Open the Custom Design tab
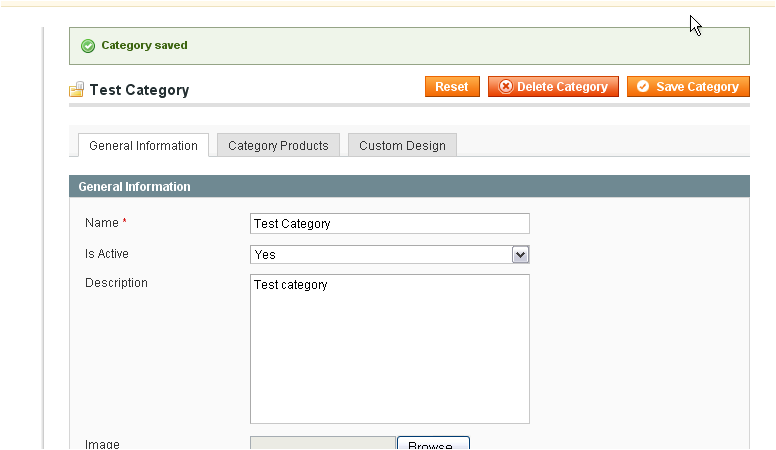Screen dimensions: 776x450 (402, 146)
